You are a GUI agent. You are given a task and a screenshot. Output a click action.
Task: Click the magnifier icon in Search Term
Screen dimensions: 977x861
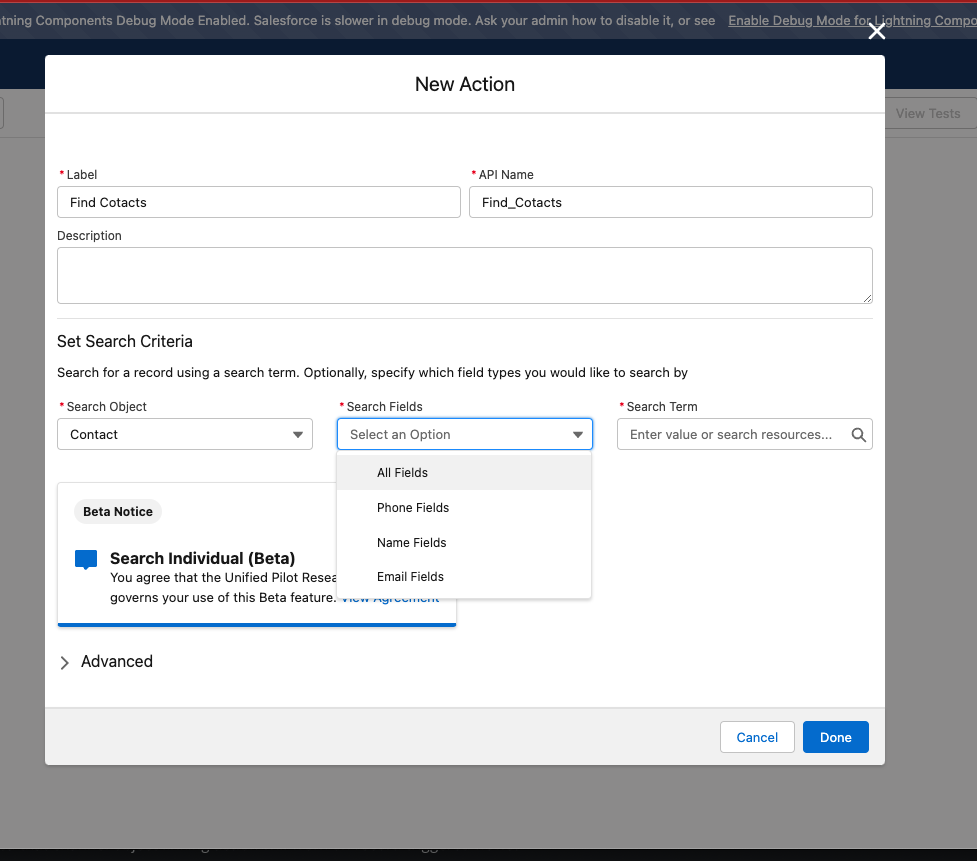pyautogui.click(x=859, y=435)
